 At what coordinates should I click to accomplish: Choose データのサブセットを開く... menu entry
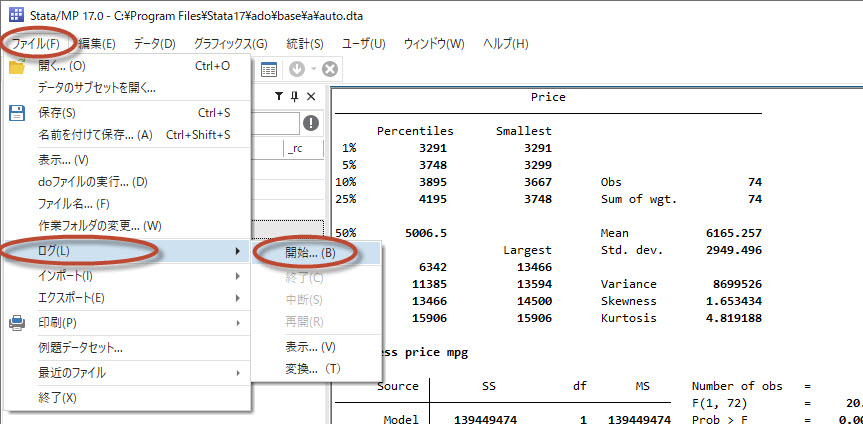click(x=129, y=88)
